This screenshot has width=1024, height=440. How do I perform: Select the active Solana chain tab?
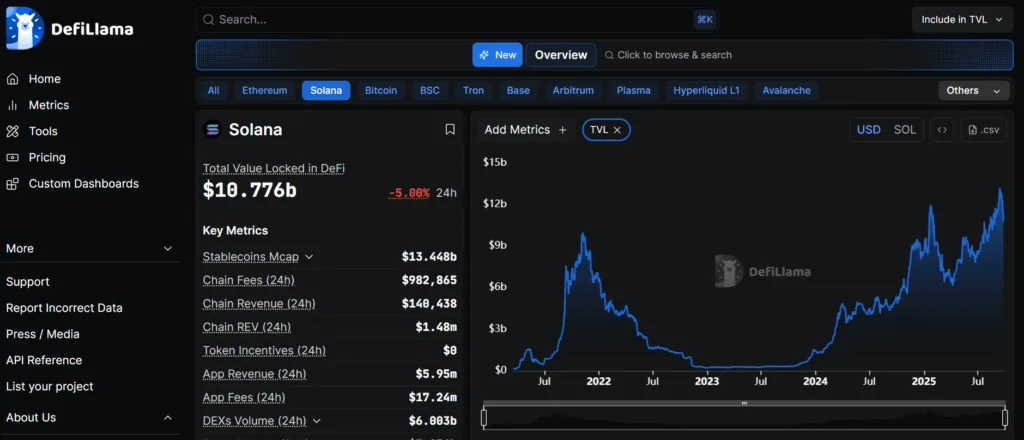coord(326,91)
